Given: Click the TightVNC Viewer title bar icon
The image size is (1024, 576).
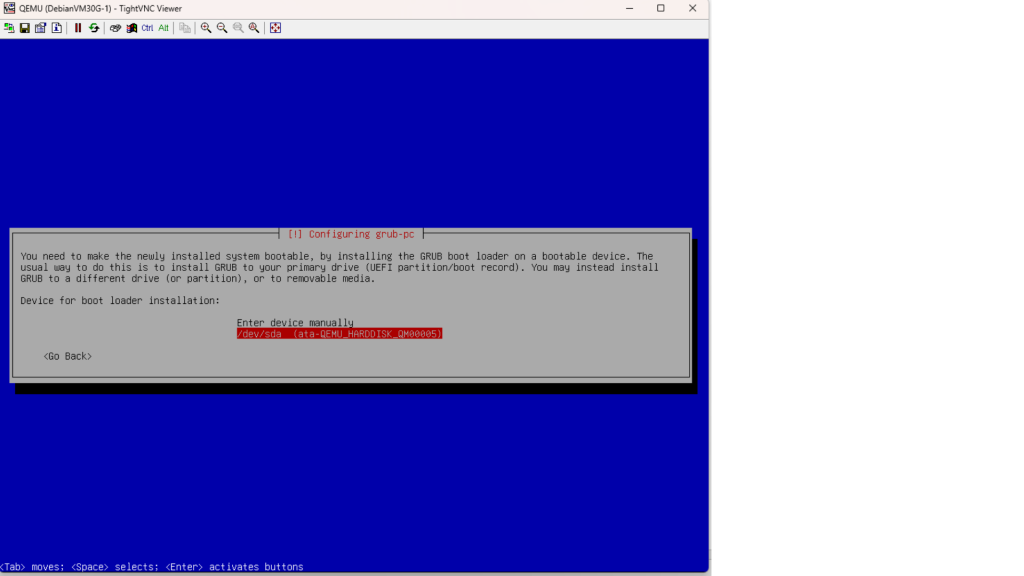Looking at the screenshot, I should pos(9,8).
